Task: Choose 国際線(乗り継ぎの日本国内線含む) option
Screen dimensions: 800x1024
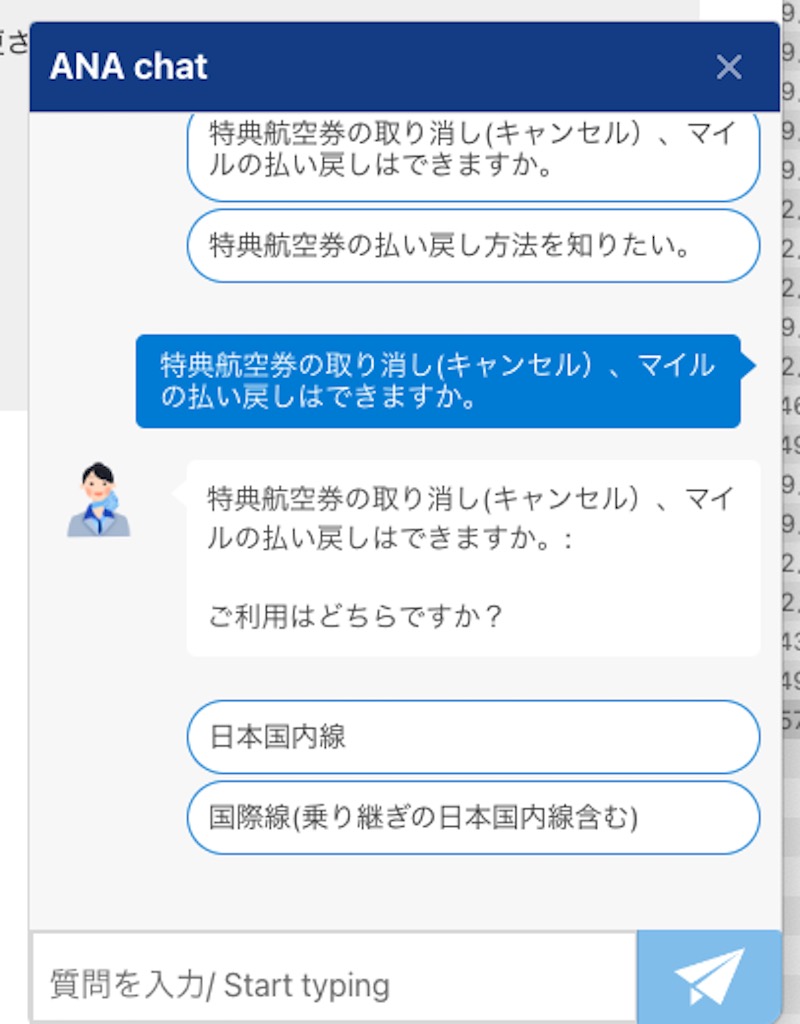Action: [473, 818]
